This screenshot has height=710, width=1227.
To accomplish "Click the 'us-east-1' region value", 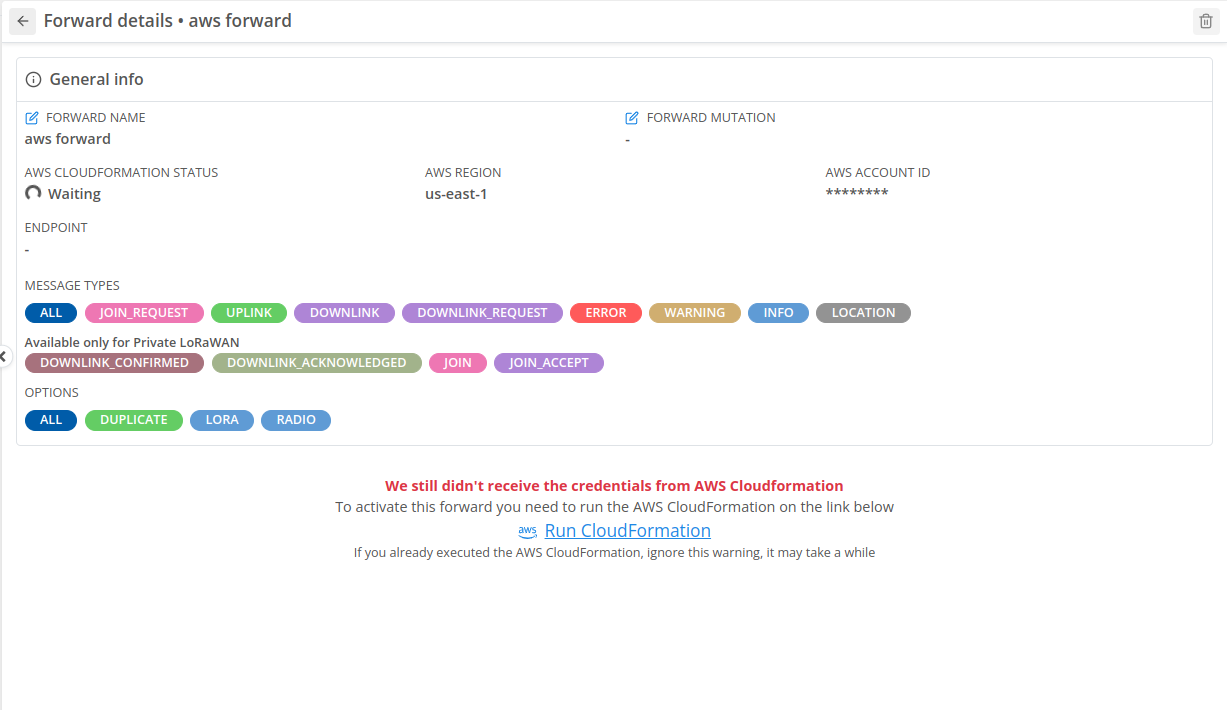I will pyautogui.click(x=456, y=194).
